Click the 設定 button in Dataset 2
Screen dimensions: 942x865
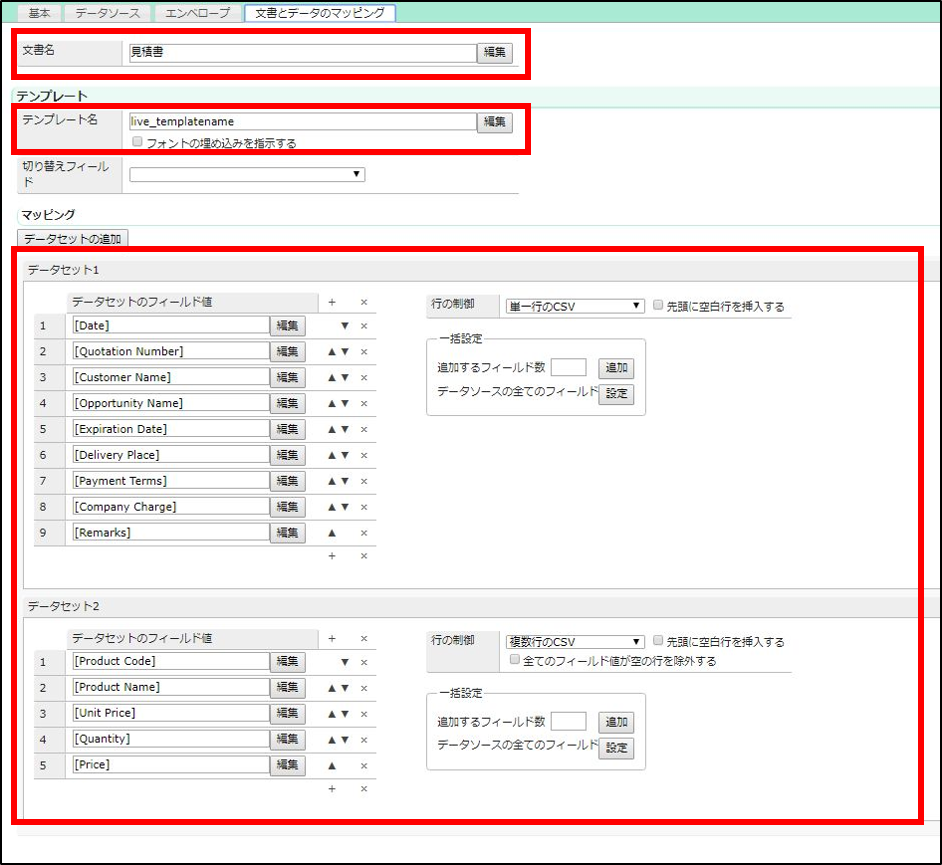616,748
